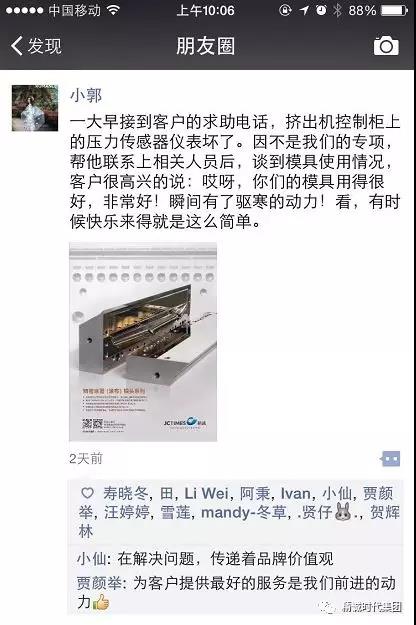The width and height of the screenshot is (416, 625).
Task: Open mandy-冬草 profile from likes
Action: [243, 513]
